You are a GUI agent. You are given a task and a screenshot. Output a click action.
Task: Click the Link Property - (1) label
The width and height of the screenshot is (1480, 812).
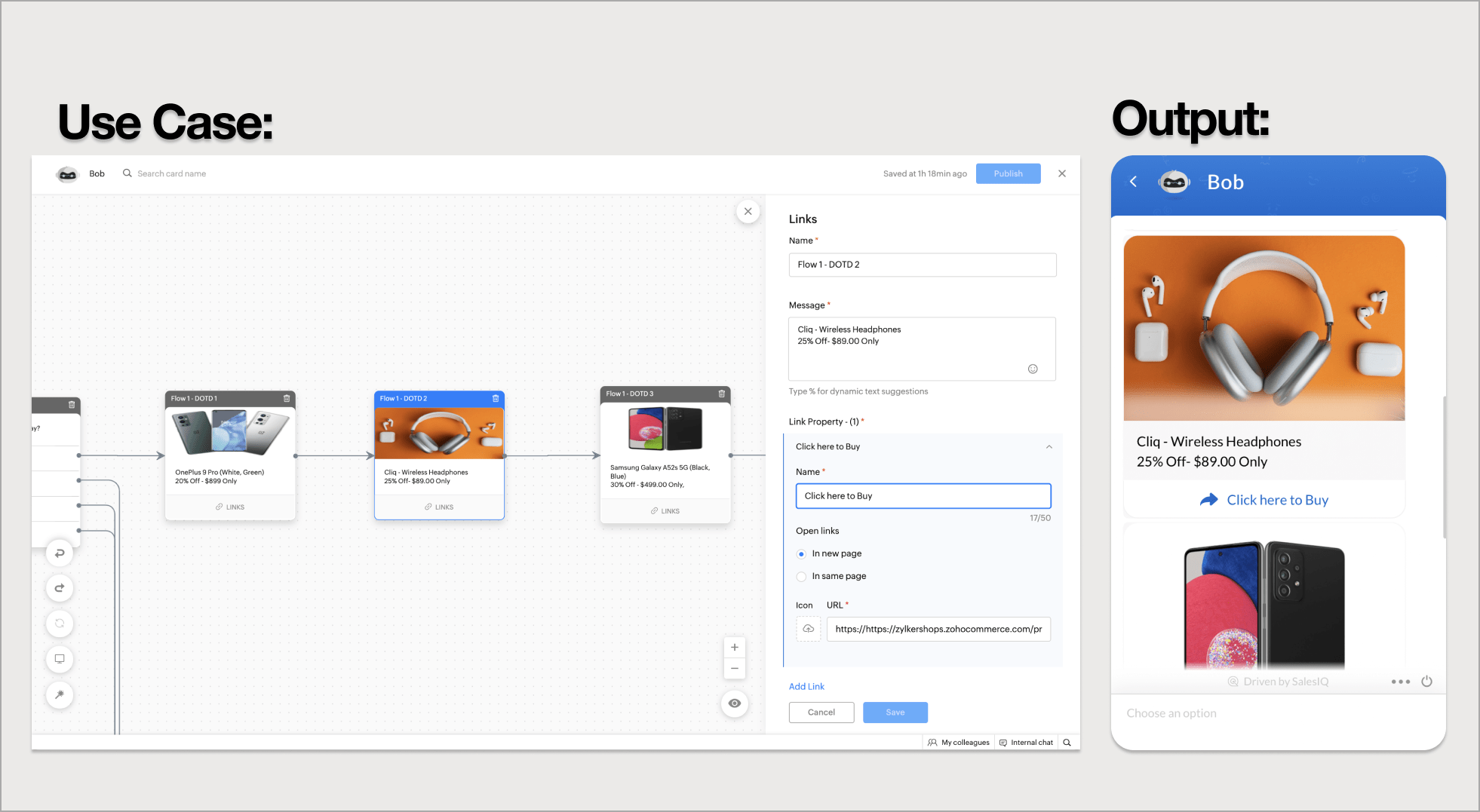[x=824, y=421]
